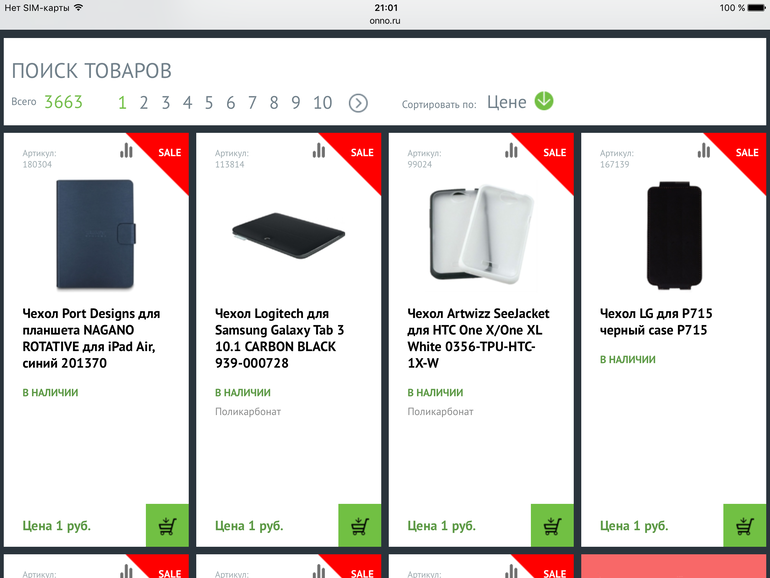This screenshot has width=770, height=578.
Task: Add LG P715 case to cart
Action: click(x=744, y=525)
